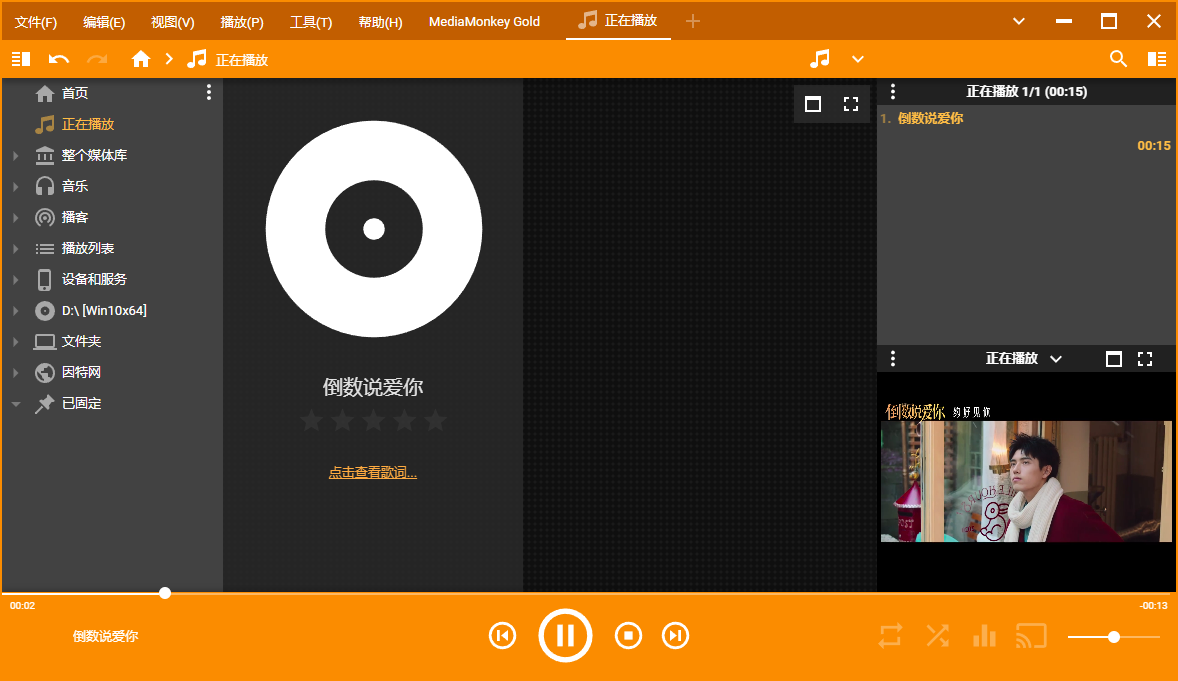This screenshot has height=681, width=1178.
Task: Toggle the sidebar with the hamburger icon
Action: (x=20, y=59)
